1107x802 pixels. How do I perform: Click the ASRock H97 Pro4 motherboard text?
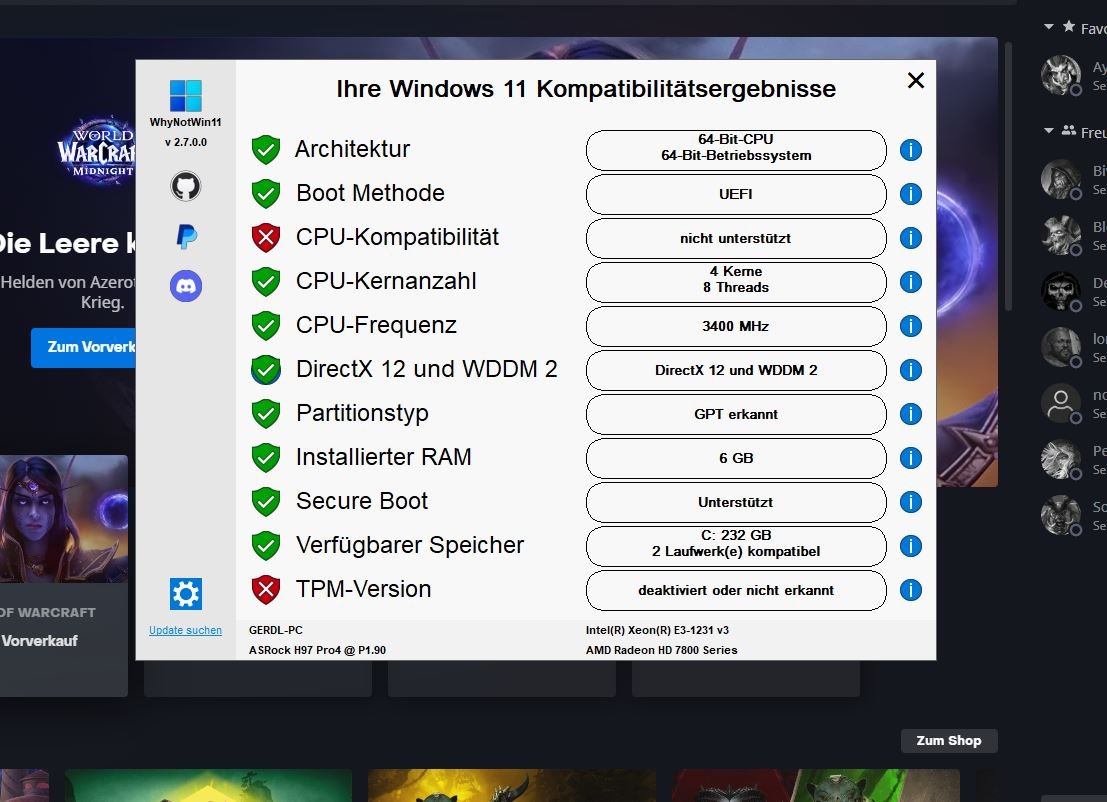click(317, 650)
